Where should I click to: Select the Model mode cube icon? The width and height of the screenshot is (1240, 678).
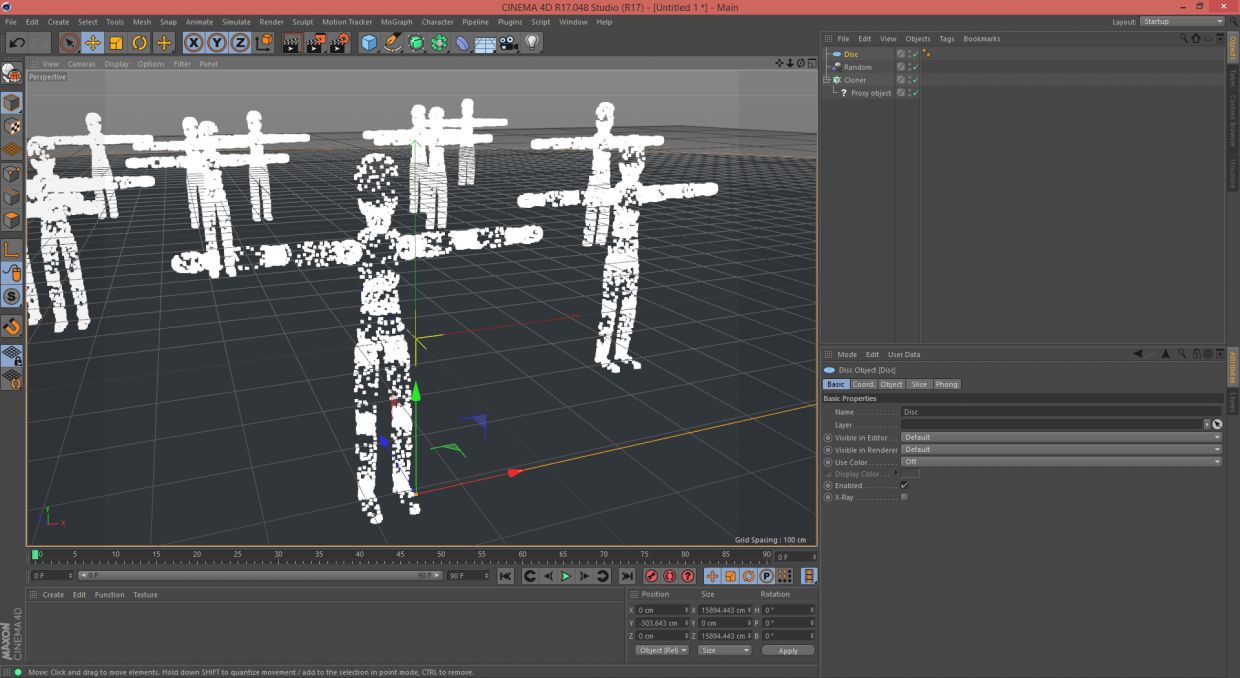coord(12,103)
